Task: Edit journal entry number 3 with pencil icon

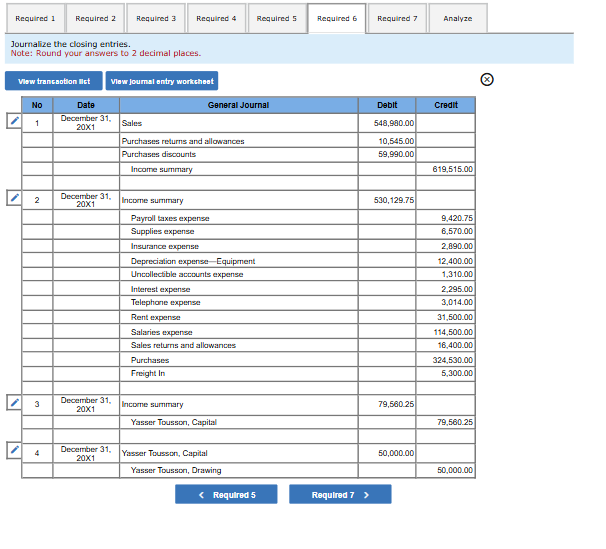Action: [14, 403]
